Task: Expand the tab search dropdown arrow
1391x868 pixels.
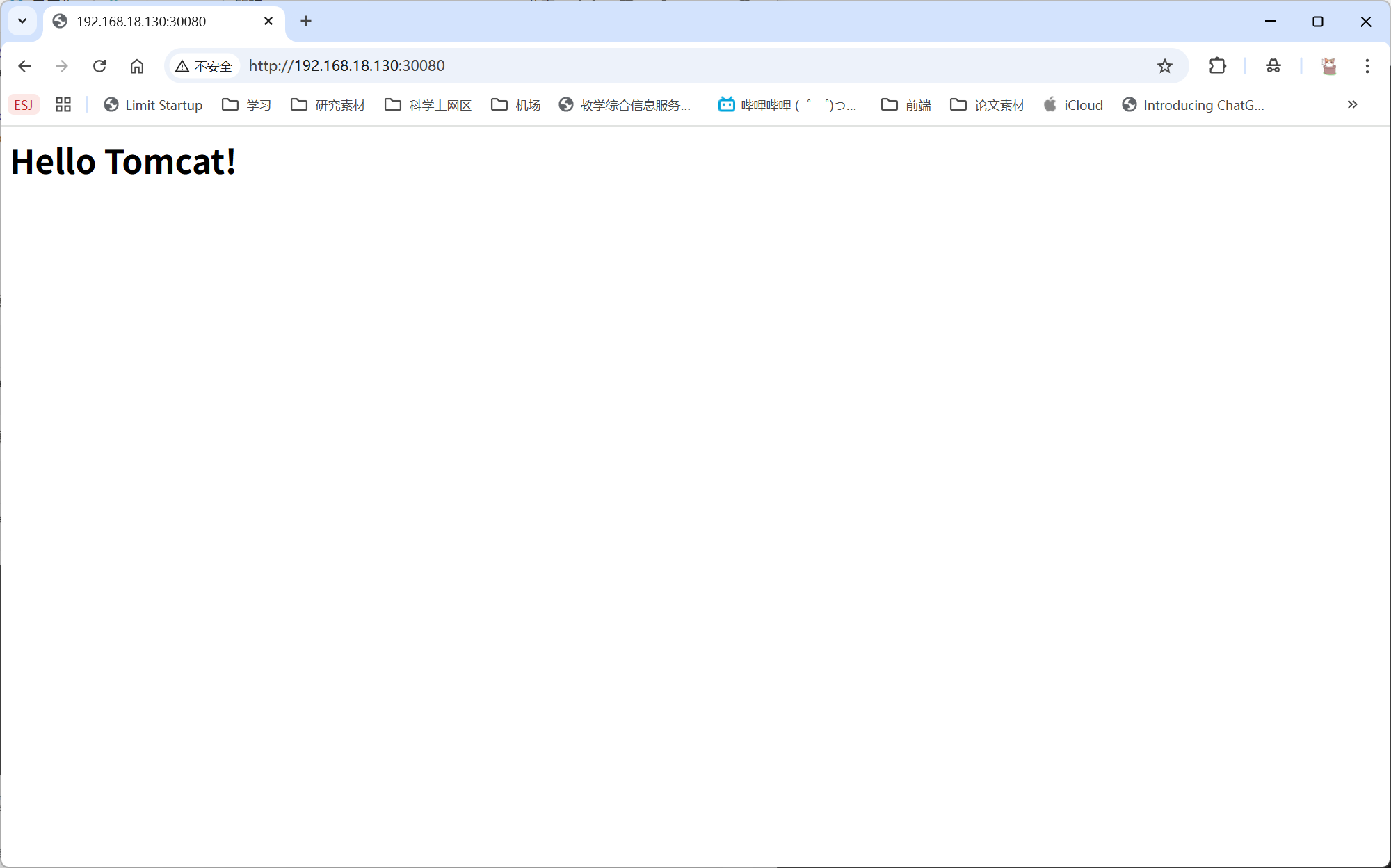Action: click(x=22, y=21)
